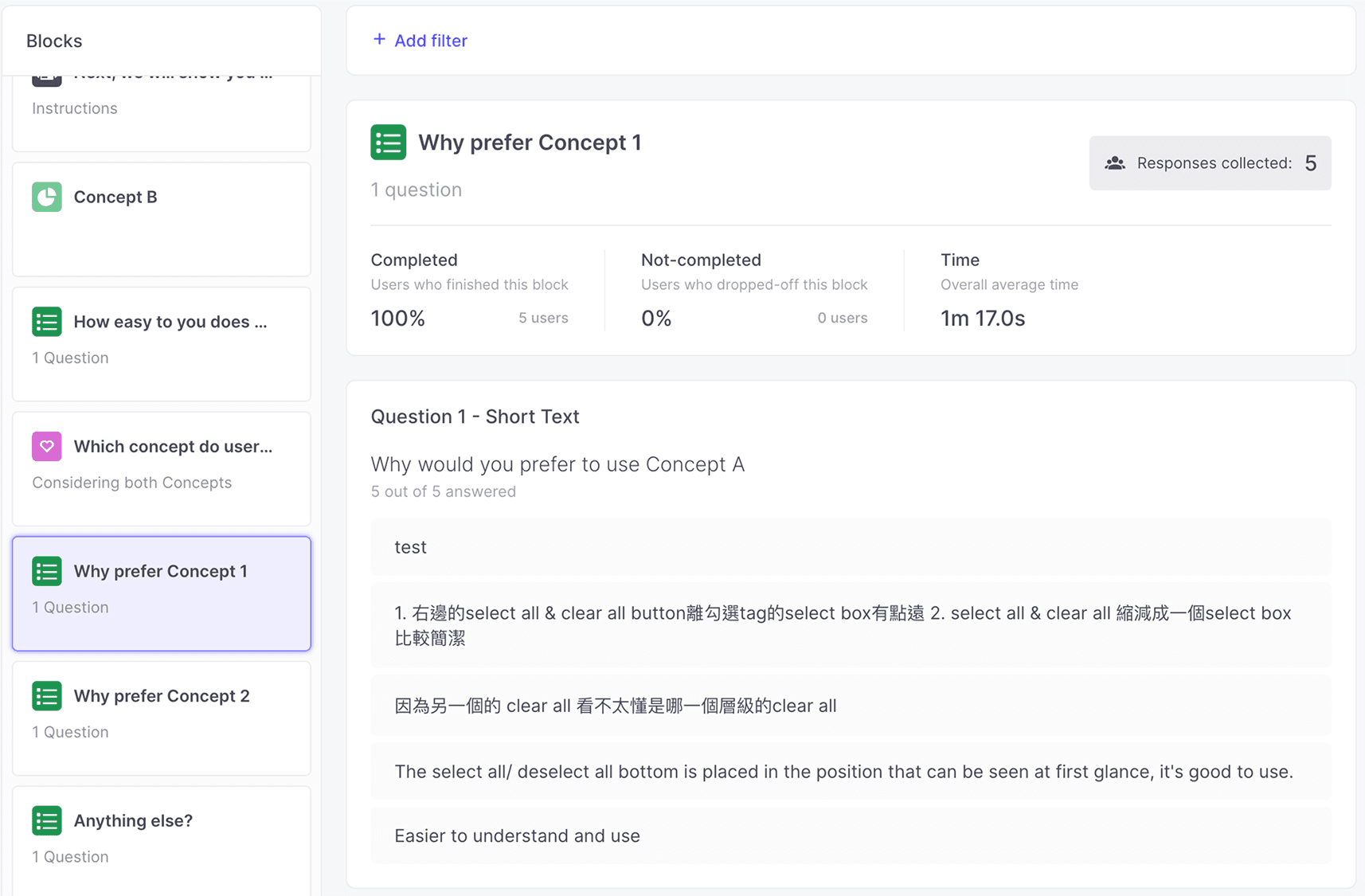Screen dimensions: 1365x896
Task: Click the Blocks panel heading
Action: (54, 41)
